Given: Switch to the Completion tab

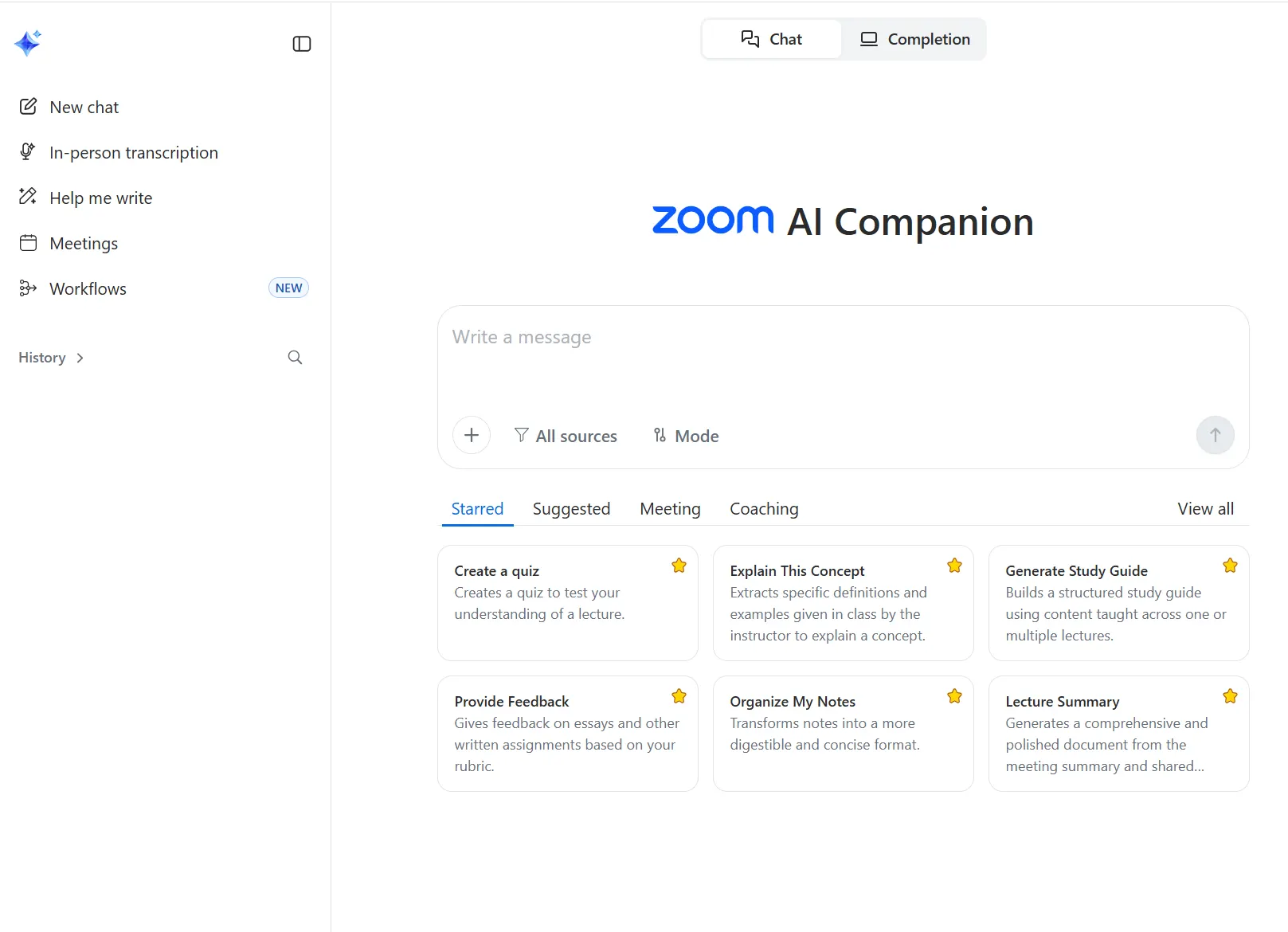Looking at the screenshot, I should tap(914, 39).
